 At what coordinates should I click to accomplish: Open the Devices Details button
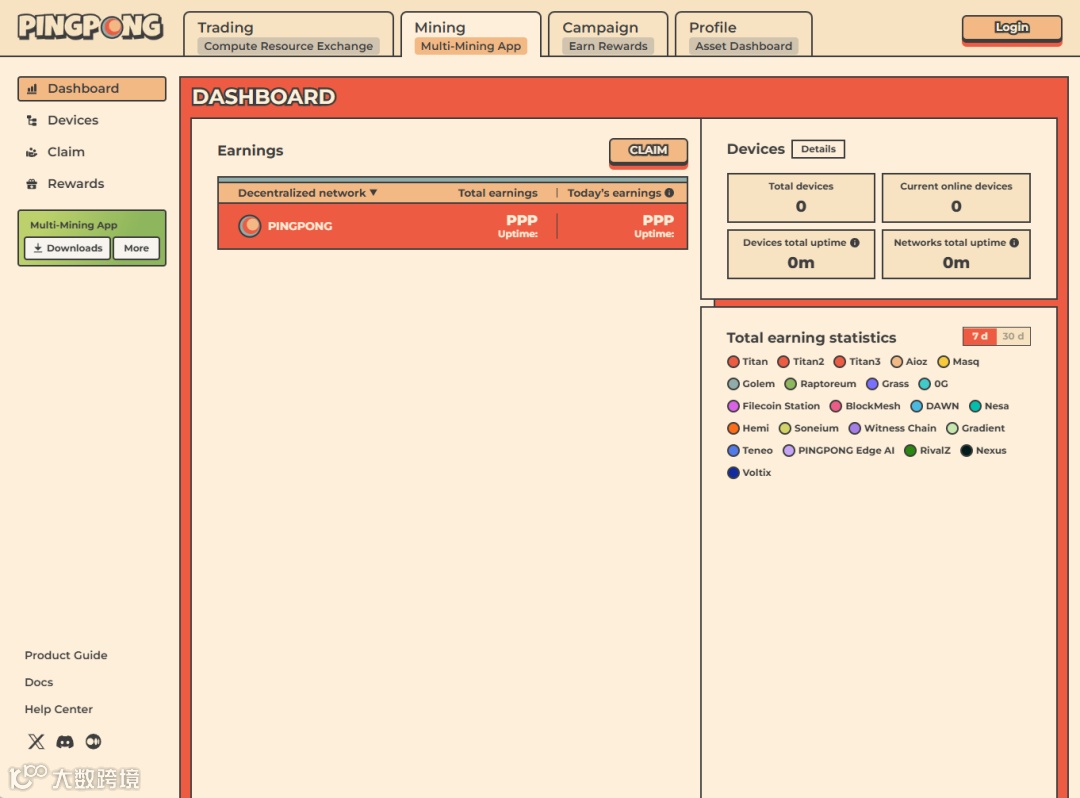[x=818, y=149]
